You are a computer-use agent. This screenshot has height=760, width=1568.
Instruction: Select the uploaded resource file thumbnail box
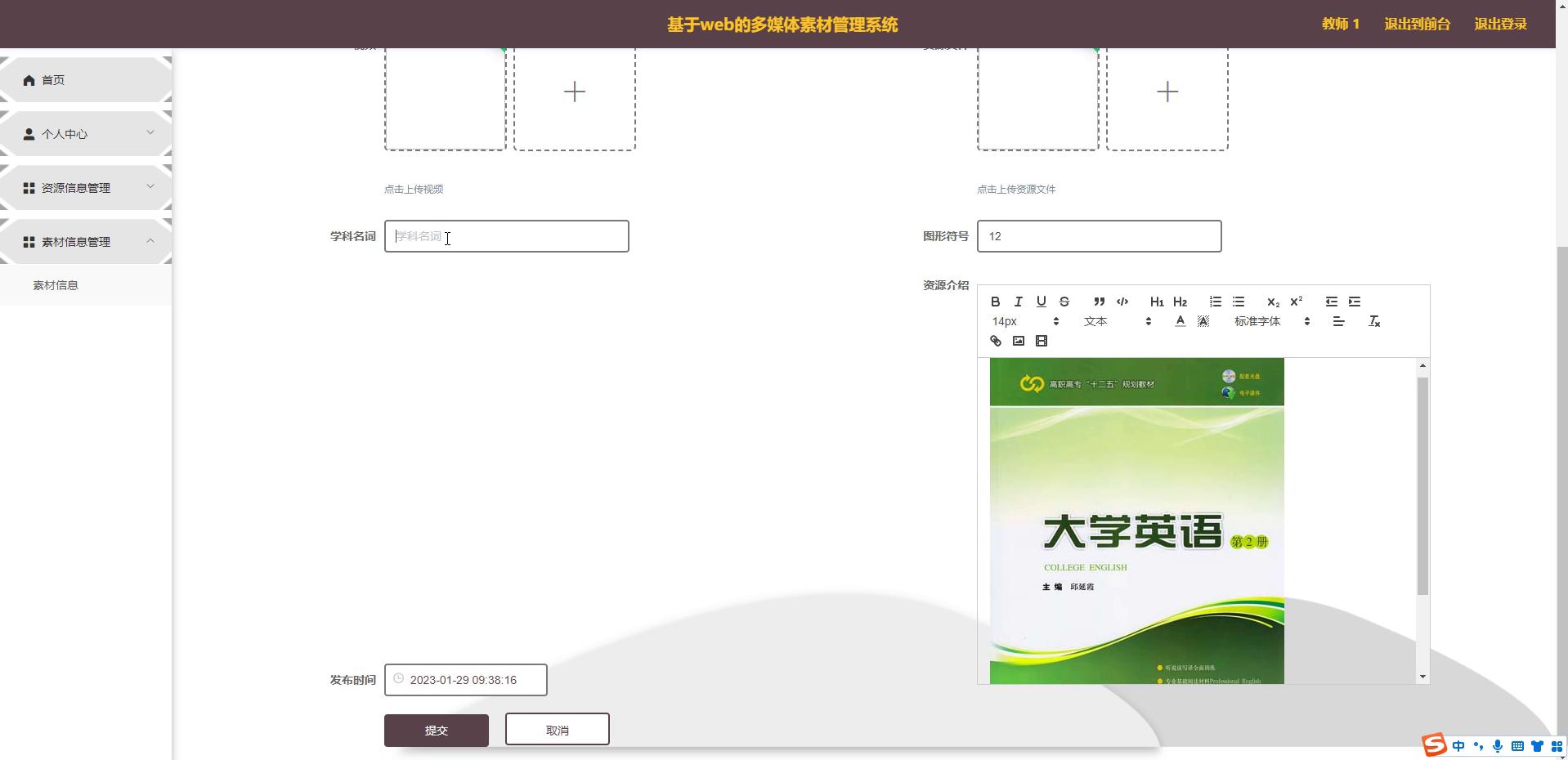pyautogui.click(x=1038, y=99)
